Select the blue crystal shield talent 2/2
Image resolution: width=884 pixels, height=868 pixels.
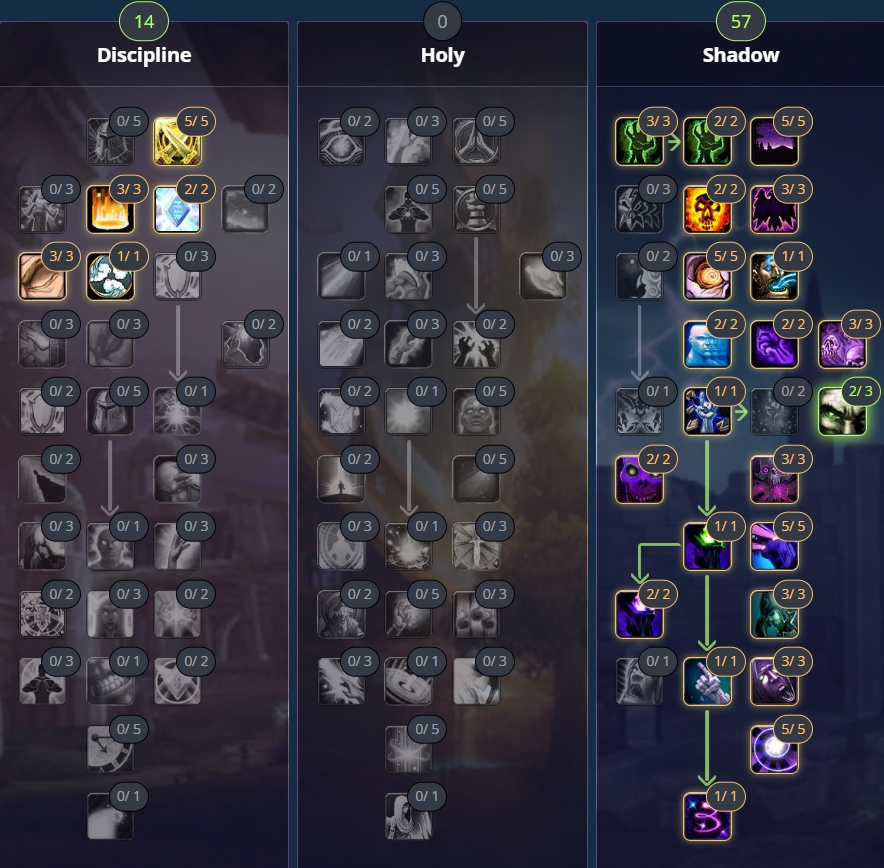[x=177, y=209]
